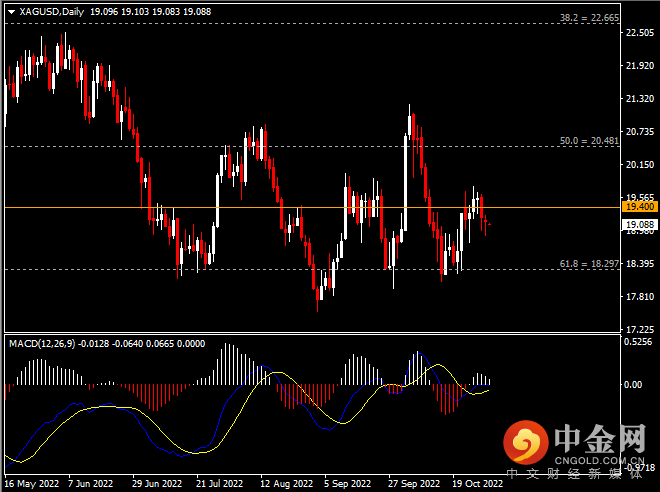Click the MACD values -0.0128 -0.0640 0.0665 0.0000
This screenshot has width=660, height=492.
click(x=142, y=344)
